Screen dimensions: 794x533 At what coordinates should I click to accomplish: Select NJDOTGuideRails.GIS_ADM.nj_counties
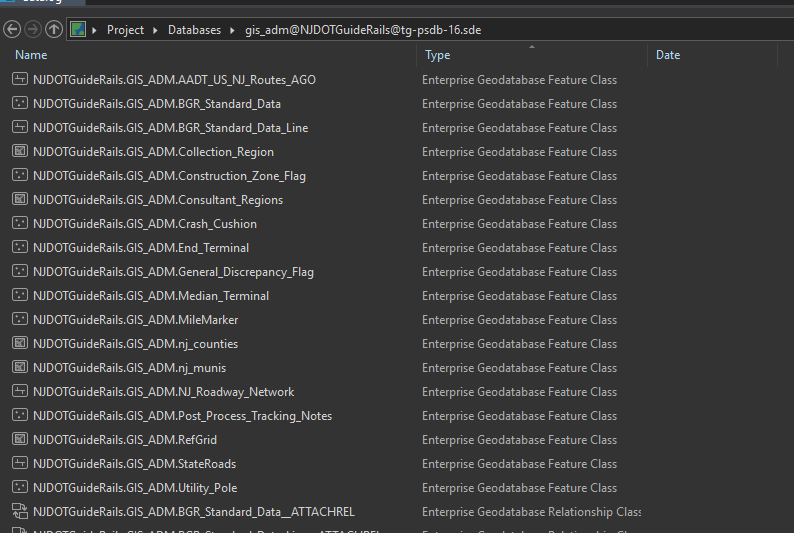point(135,344)
